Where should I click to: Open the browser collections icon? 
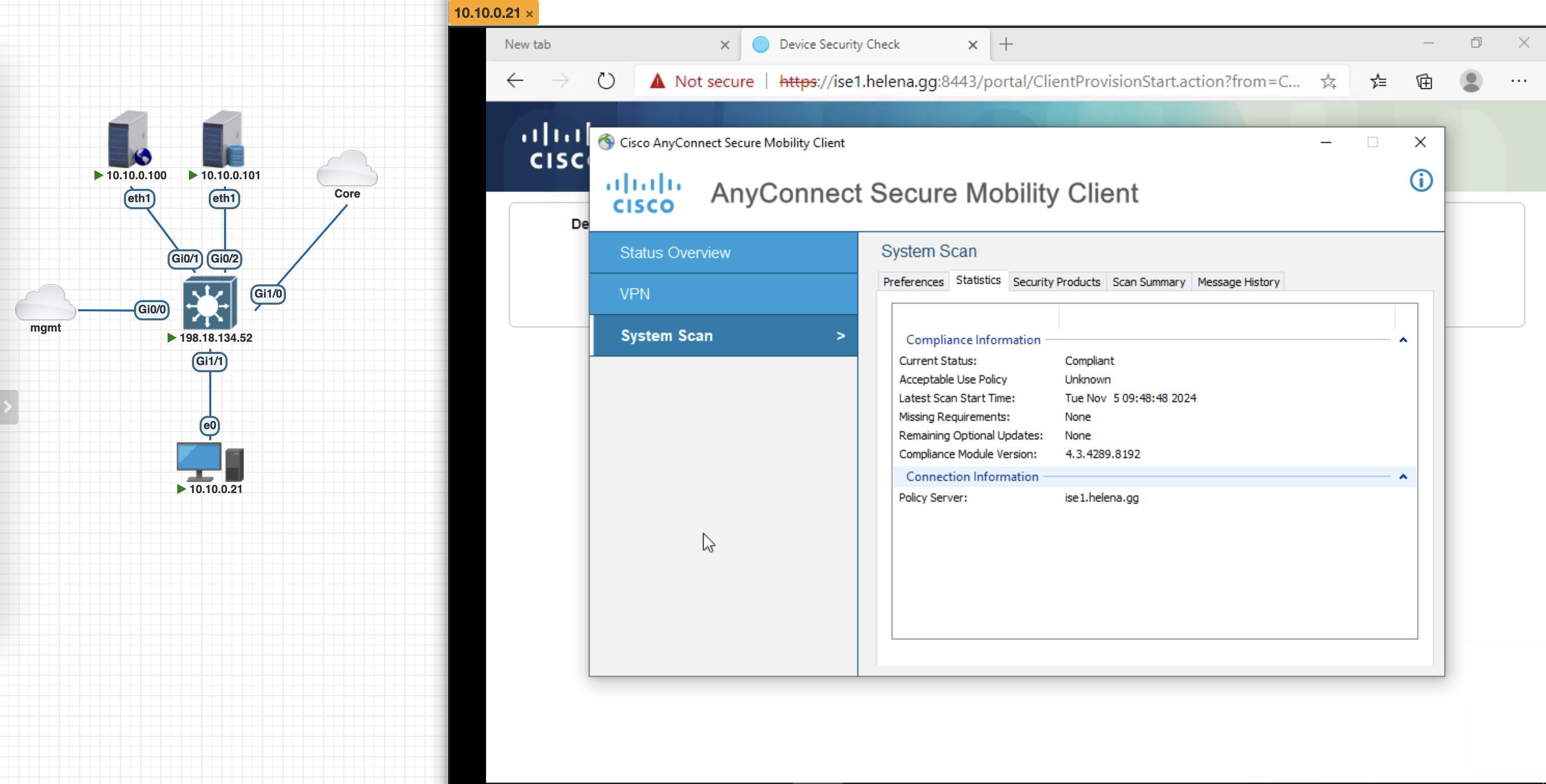1424,81
